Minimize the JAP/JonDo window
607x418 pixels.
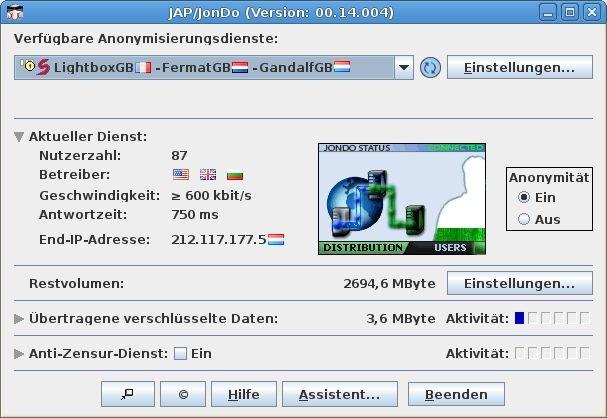[x=548, y=12]
